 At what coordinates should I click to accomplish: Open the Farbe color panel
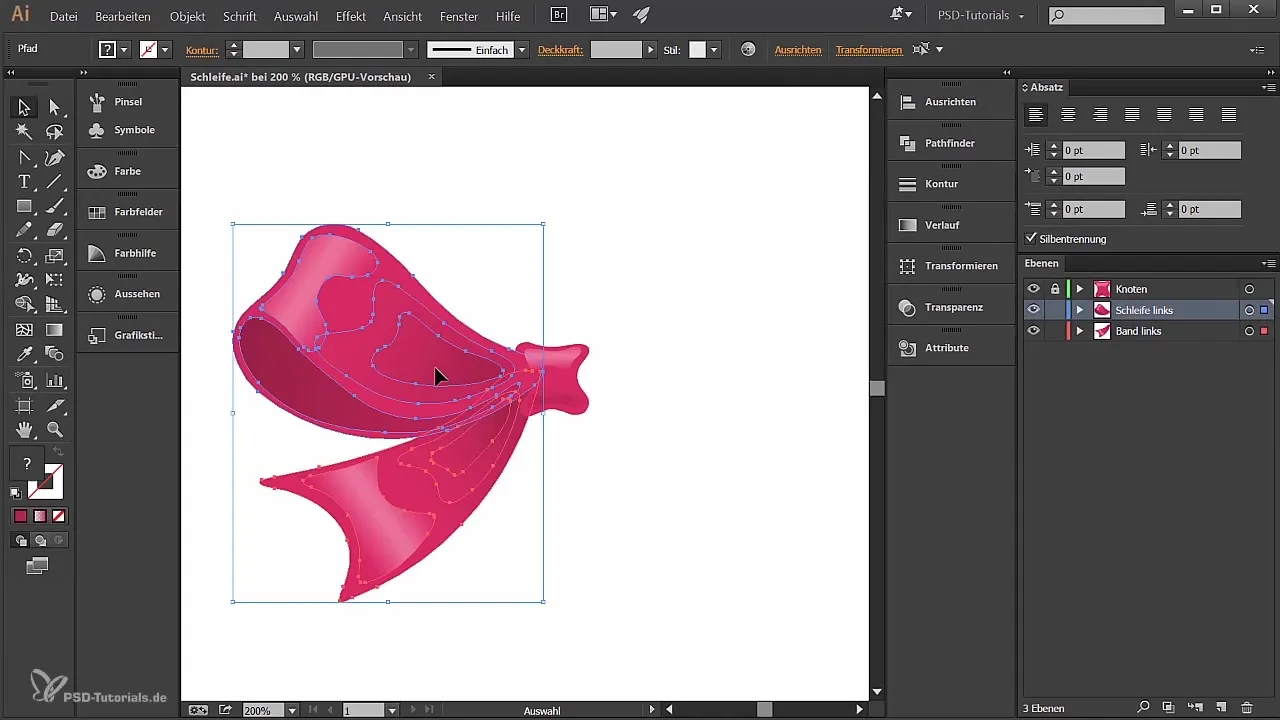(128, 171)
